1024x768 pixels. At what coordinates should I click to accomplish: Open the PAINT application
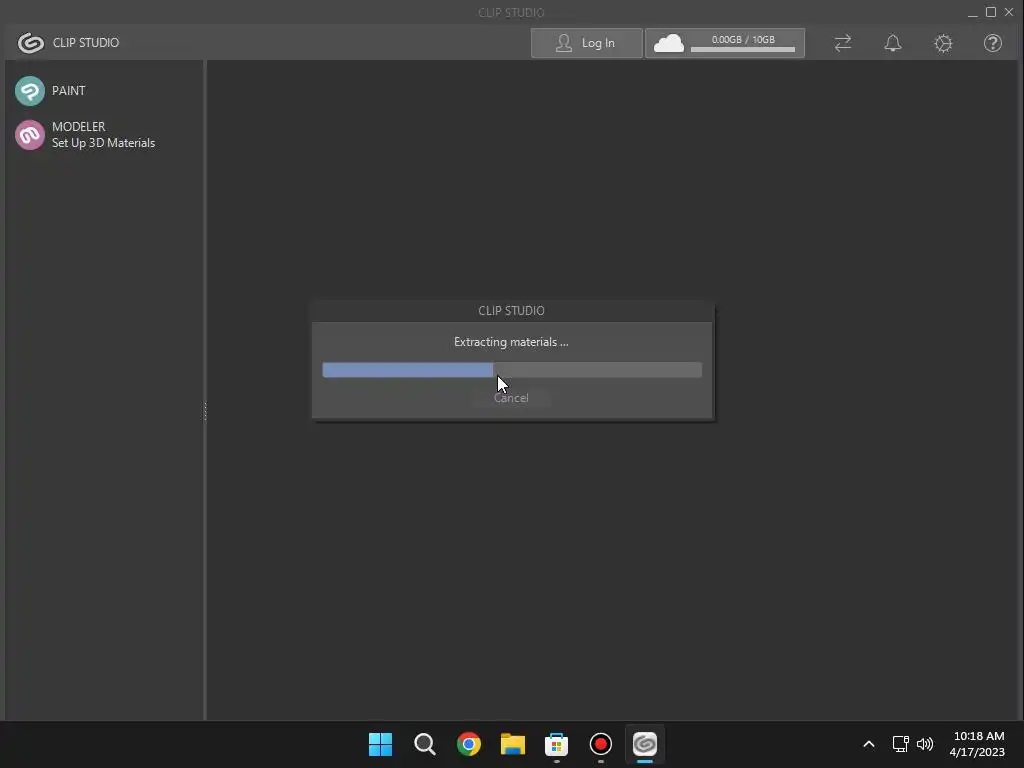[x=51, y=91]
